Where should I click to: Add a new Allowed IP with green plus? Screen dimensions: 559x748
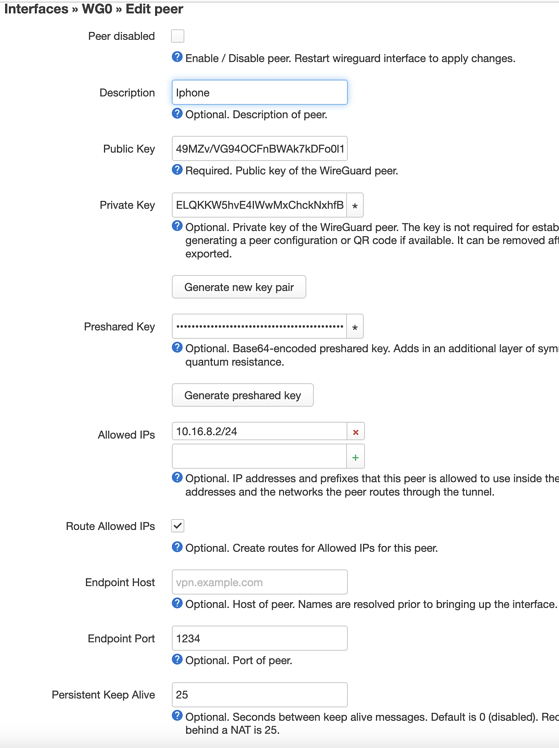[355, 457]
